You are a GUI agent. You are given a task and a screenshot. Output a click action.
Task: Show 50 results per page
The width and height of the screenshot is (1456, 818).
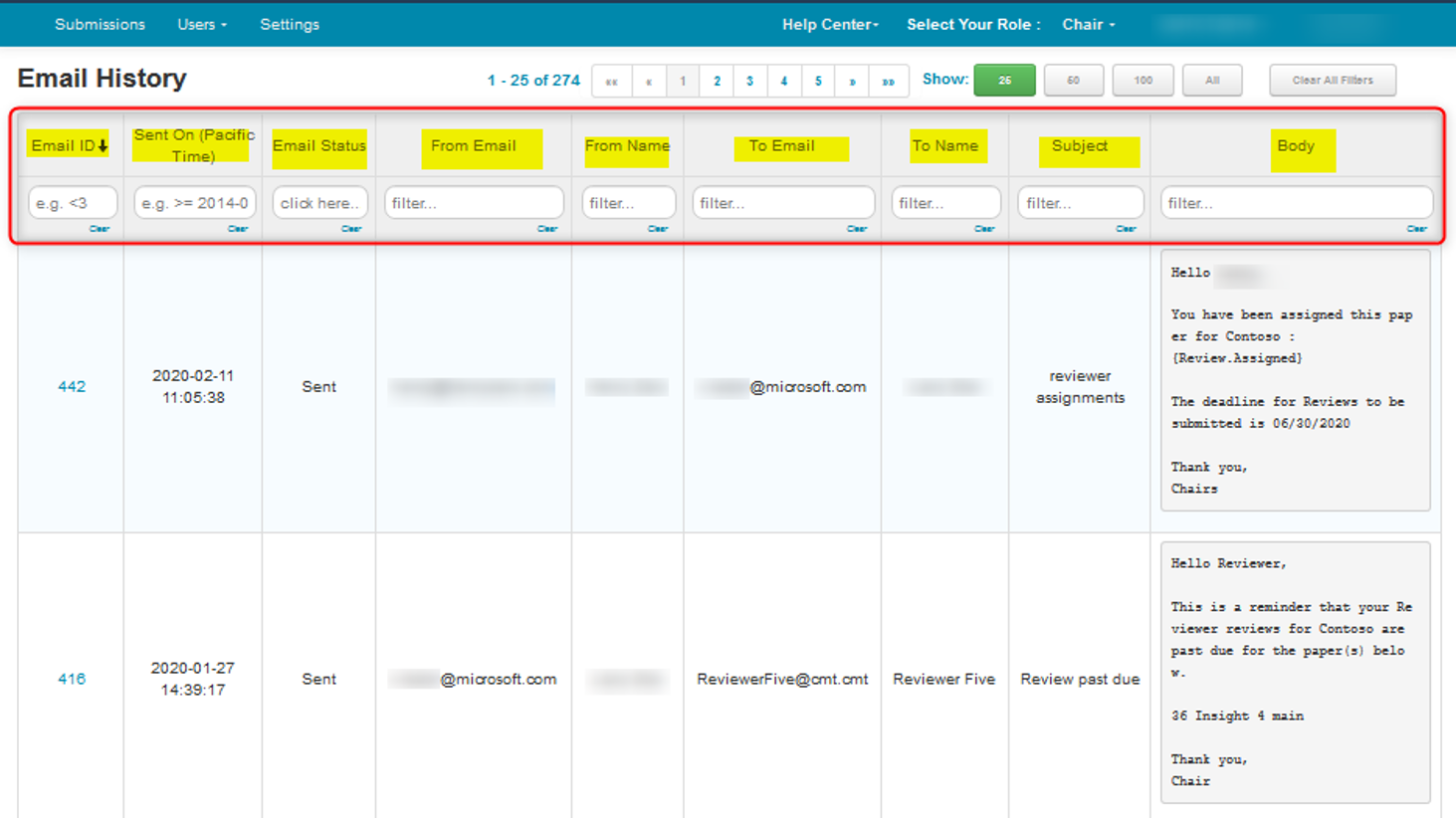coord(1073,81)
